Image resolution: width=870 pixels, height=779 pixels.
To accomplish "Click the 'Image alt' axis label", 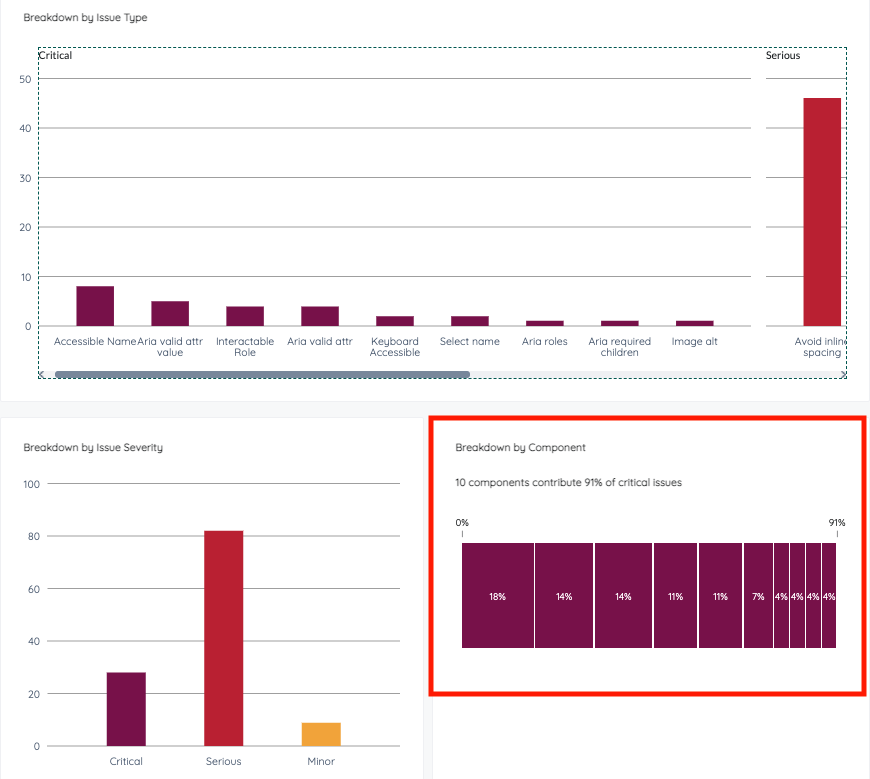I will click(694, 341).
